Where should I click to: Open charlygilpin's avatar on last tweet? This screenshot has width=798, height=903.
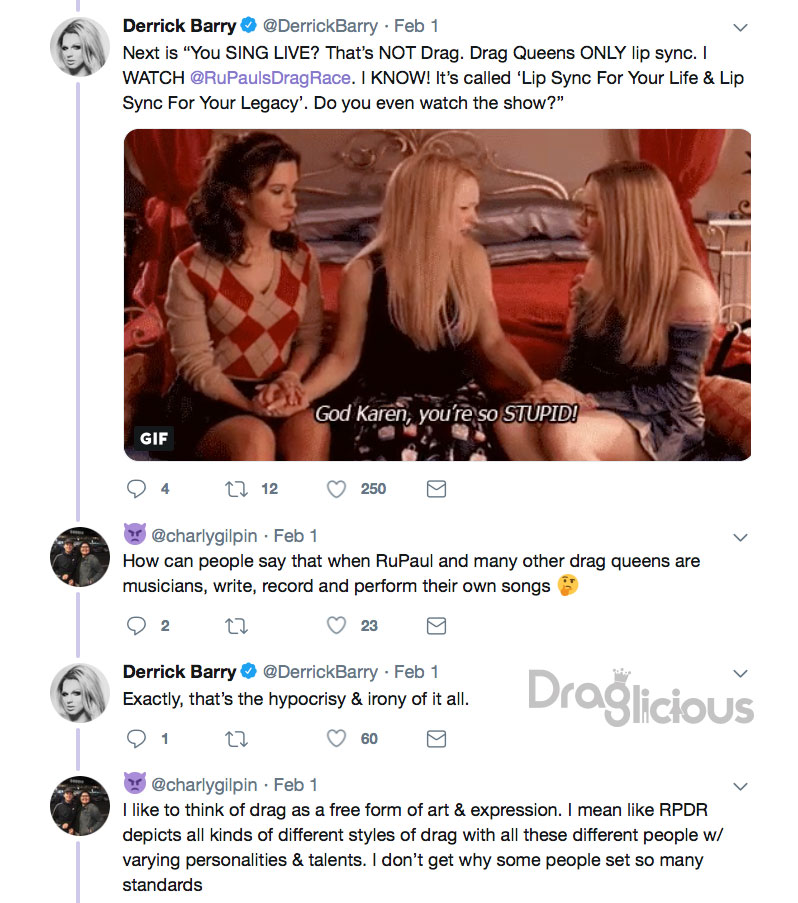(79, 805)
